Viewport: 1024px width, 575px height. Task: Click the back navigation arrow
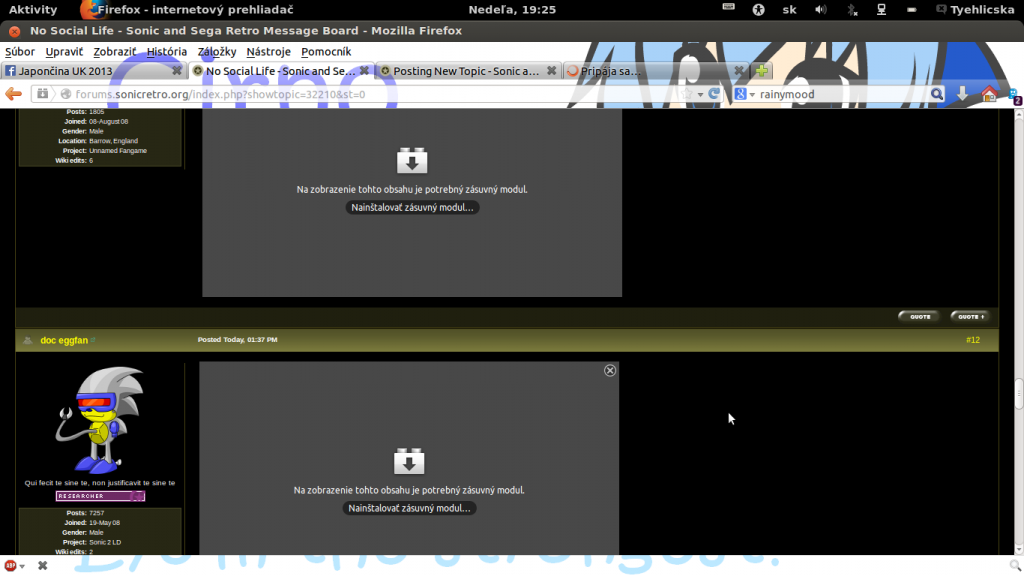point(14,94)
